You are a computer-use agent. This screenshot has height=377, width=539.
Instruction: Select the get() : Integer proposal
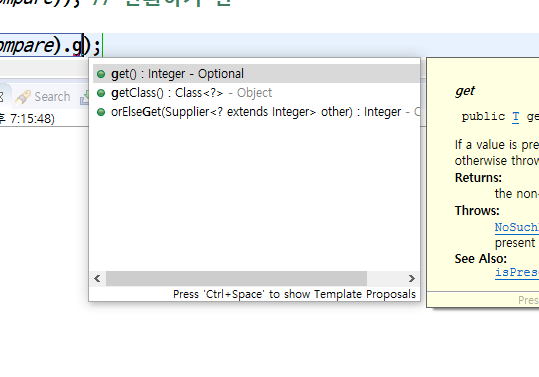[256, 74]
